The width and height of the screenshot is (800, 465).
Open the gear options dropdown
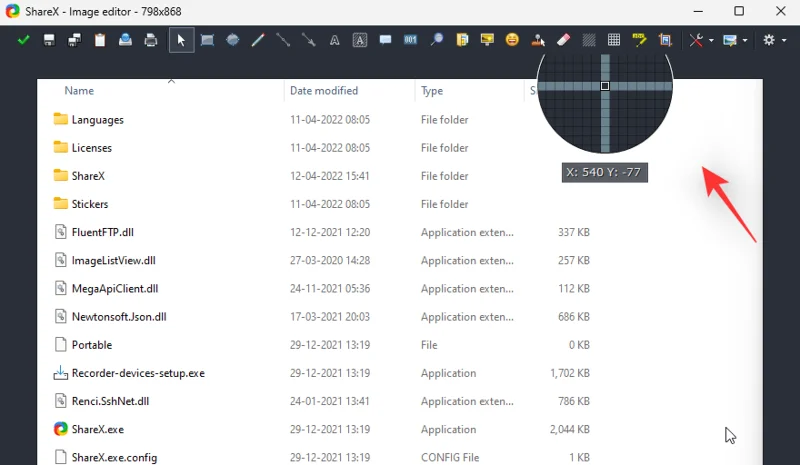tap(774, 40)
